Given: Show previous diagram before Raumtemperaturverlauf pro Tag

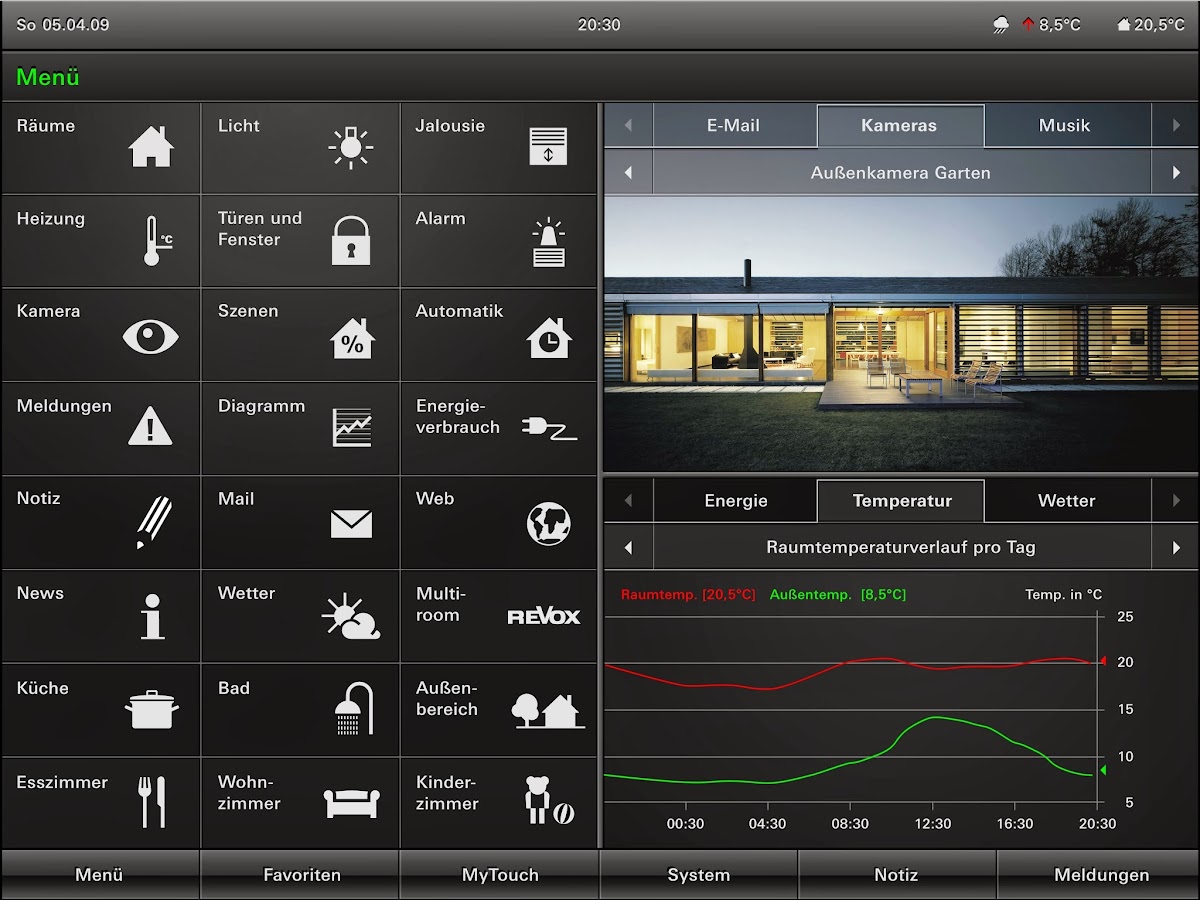Looking at the screenshot, I should tap(628, 548).
